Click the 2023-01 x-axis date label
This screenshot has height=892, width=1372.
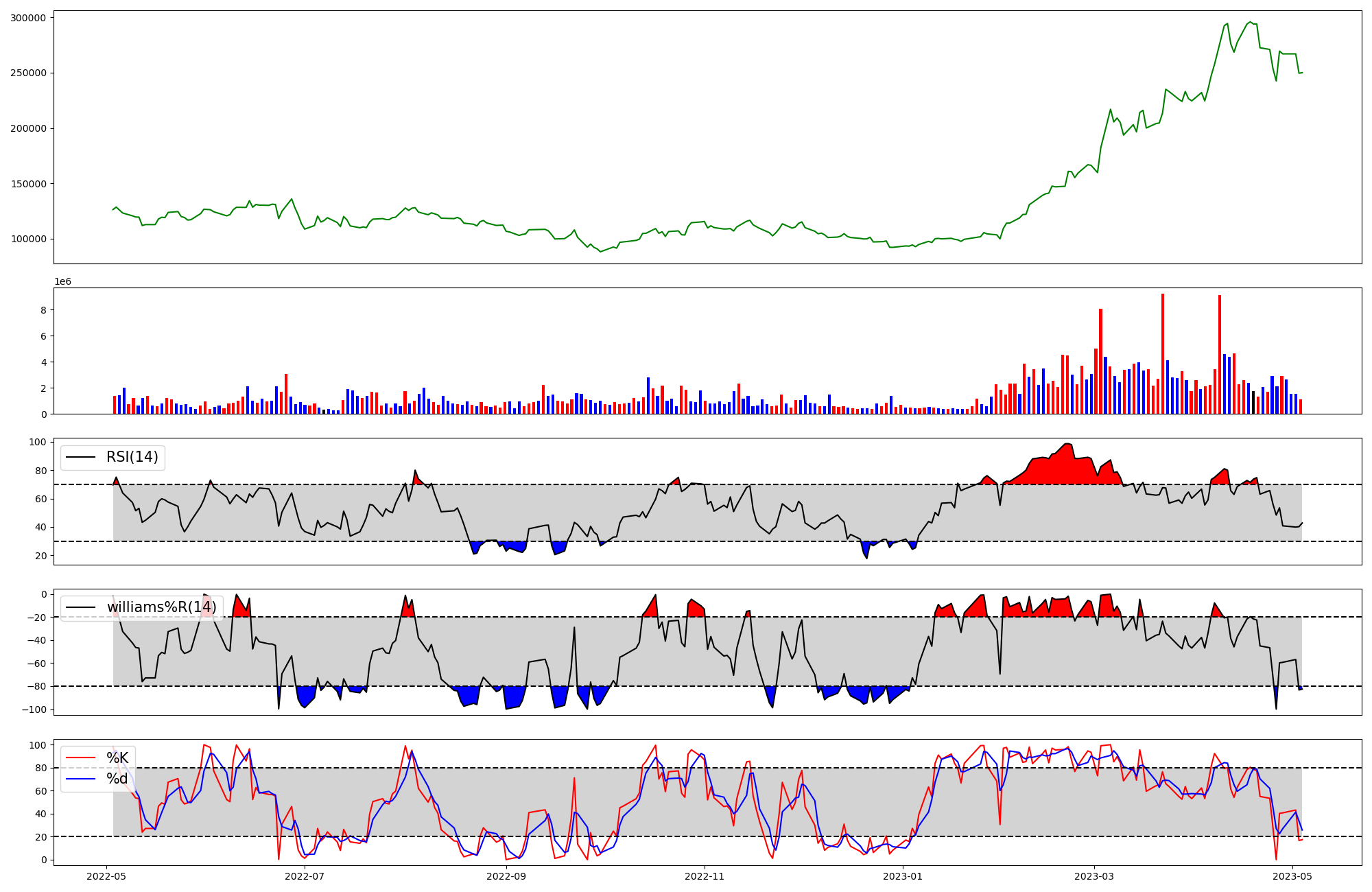coord(903,876)
